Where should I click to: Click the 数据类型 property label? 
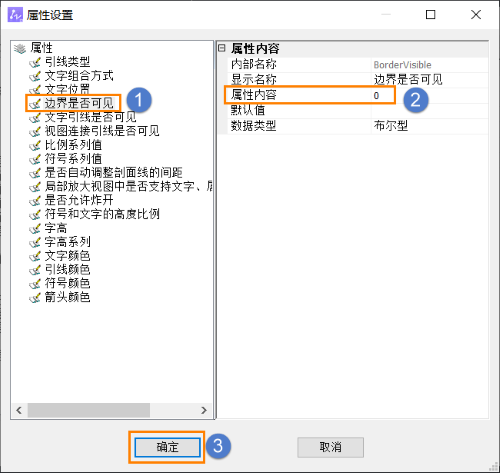tap(254, 126)
